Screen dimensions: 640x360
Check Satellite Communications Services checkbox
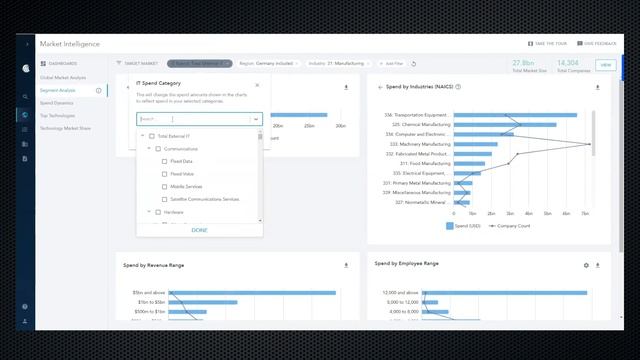pyautogui.click(x=164, y=199)
